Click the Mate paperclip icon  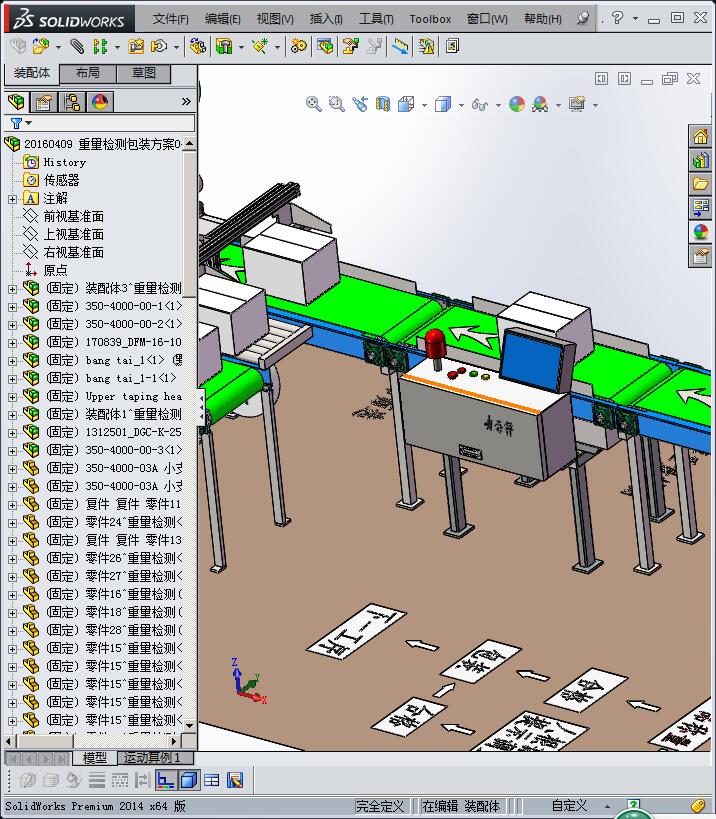(77, 46)
